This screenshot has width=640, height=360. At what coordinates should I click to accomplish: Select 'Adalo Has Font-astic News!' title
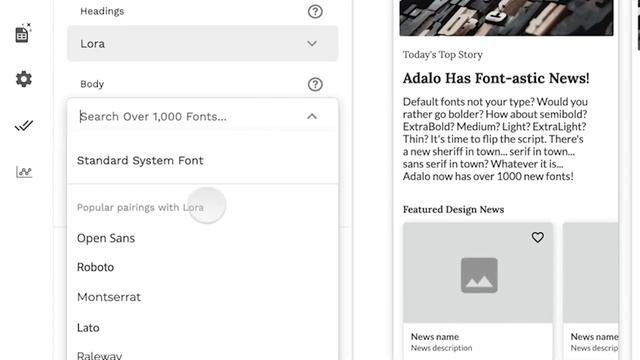[x=496, y=78]
